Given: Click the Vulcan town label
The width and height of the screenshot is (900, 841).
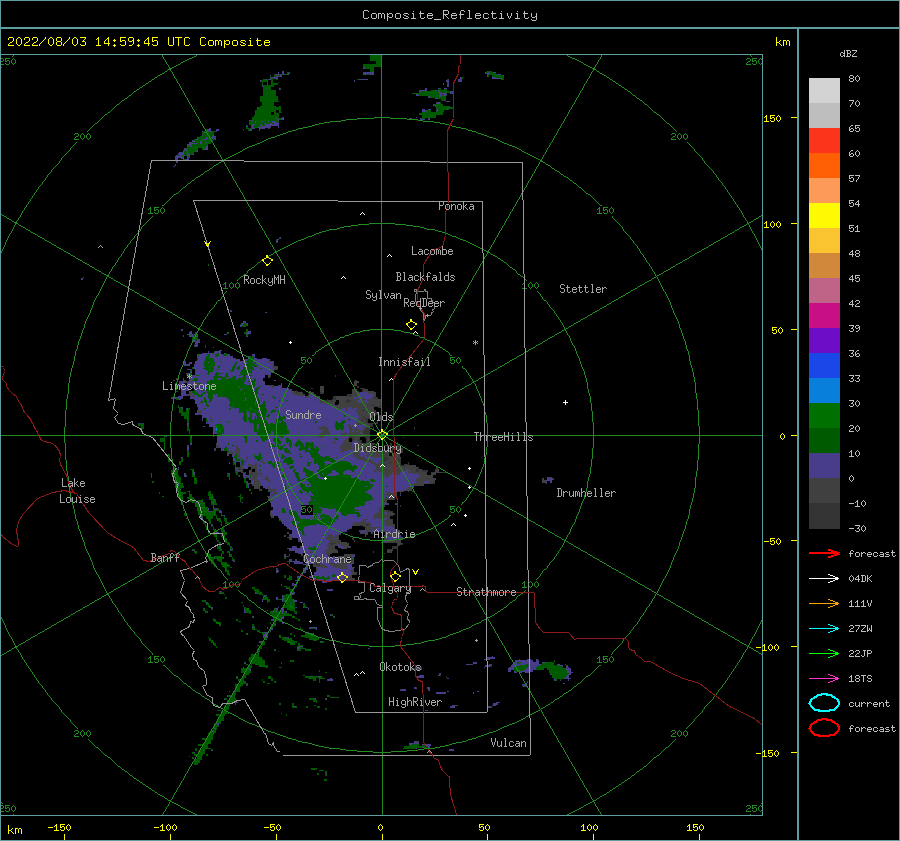Looking at the screenshot, I should pos(508,743).
